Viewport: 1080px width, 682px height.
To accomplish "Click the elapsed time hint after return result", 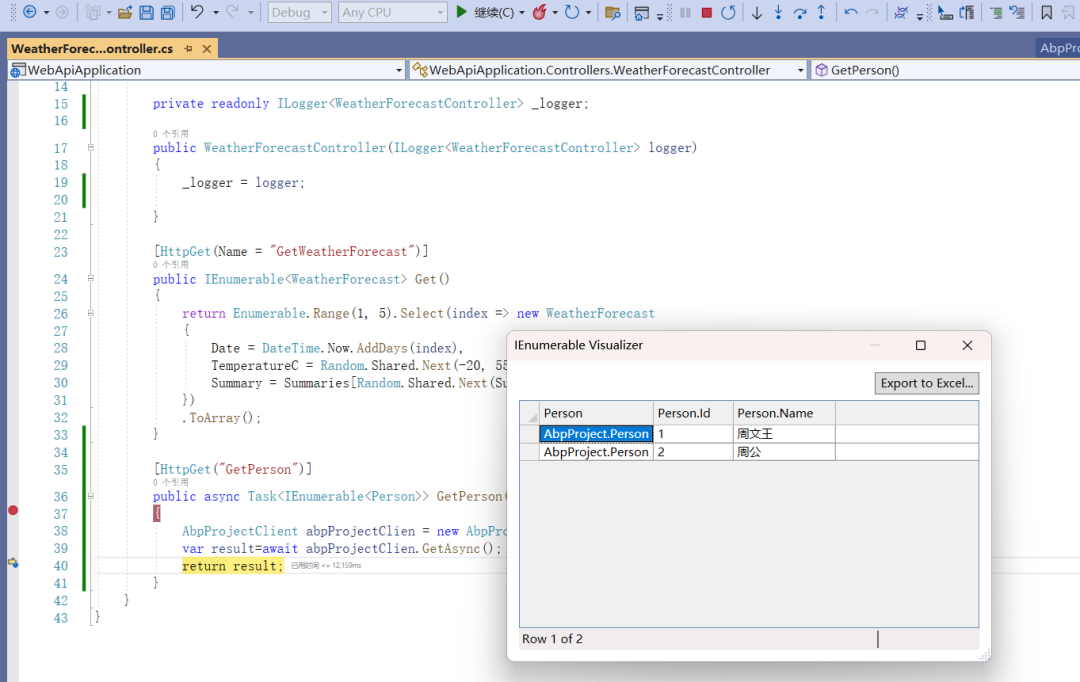I will pyautogui.click(x=326, y=566).
